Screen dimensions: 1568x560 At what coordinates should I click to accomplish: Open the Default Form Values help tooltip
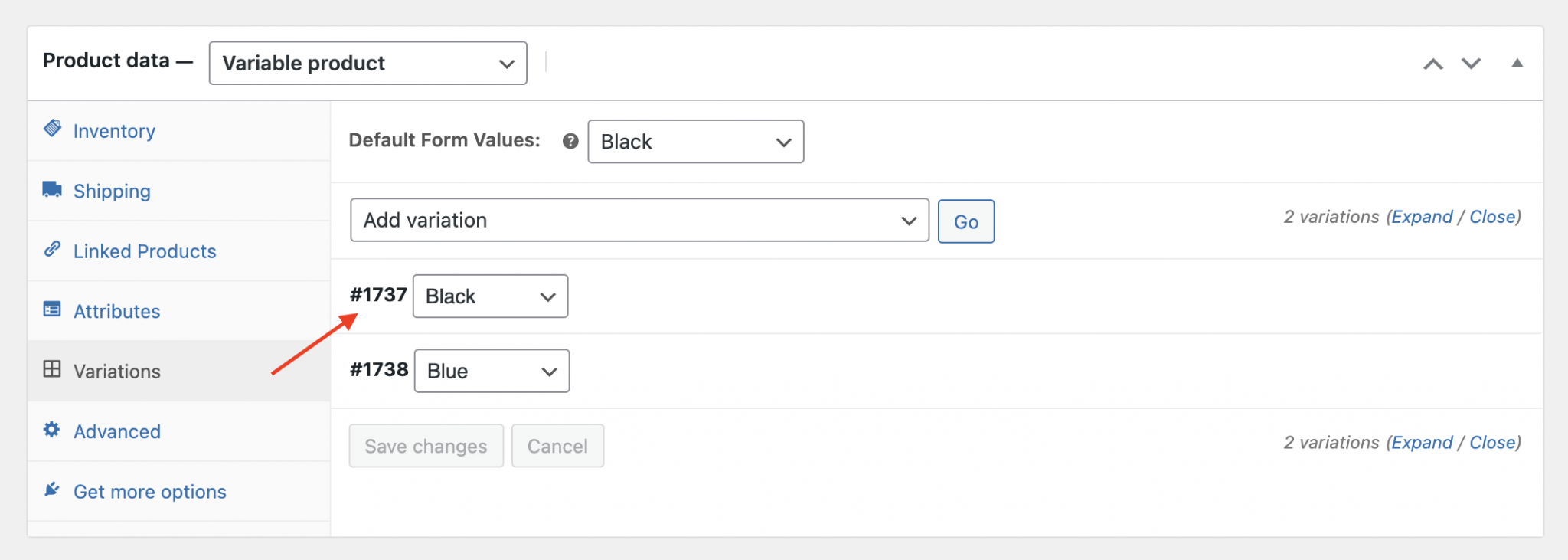tap(570, 141)
